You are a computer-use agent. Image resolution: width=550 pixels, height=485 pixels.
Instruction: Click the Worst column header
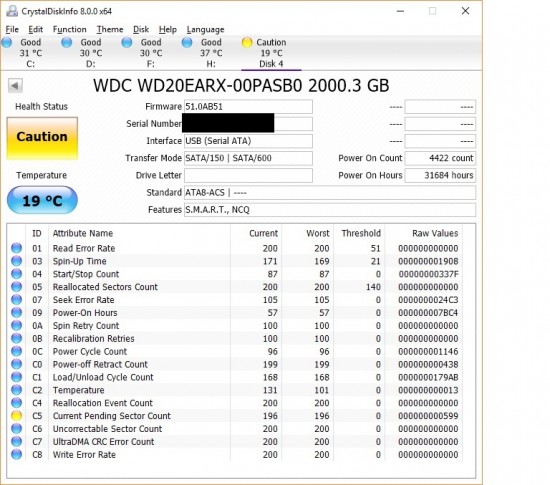(318, 233)
